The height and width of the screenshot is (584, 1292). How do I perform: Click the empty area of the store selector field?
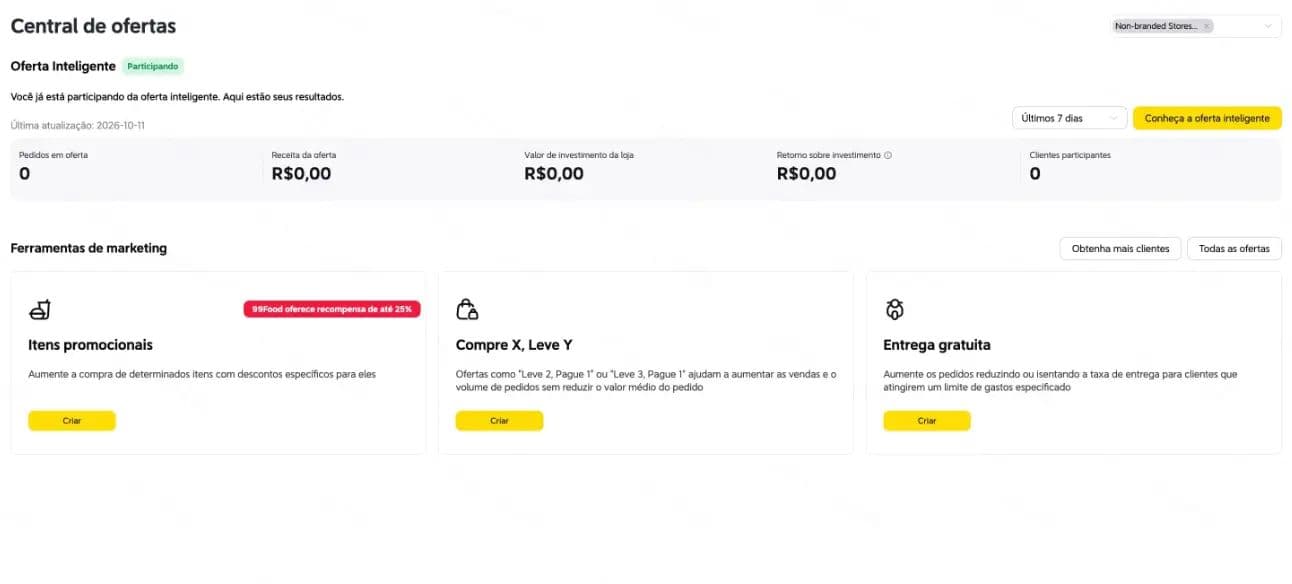pyautogui.click(x=1238, y=26)
